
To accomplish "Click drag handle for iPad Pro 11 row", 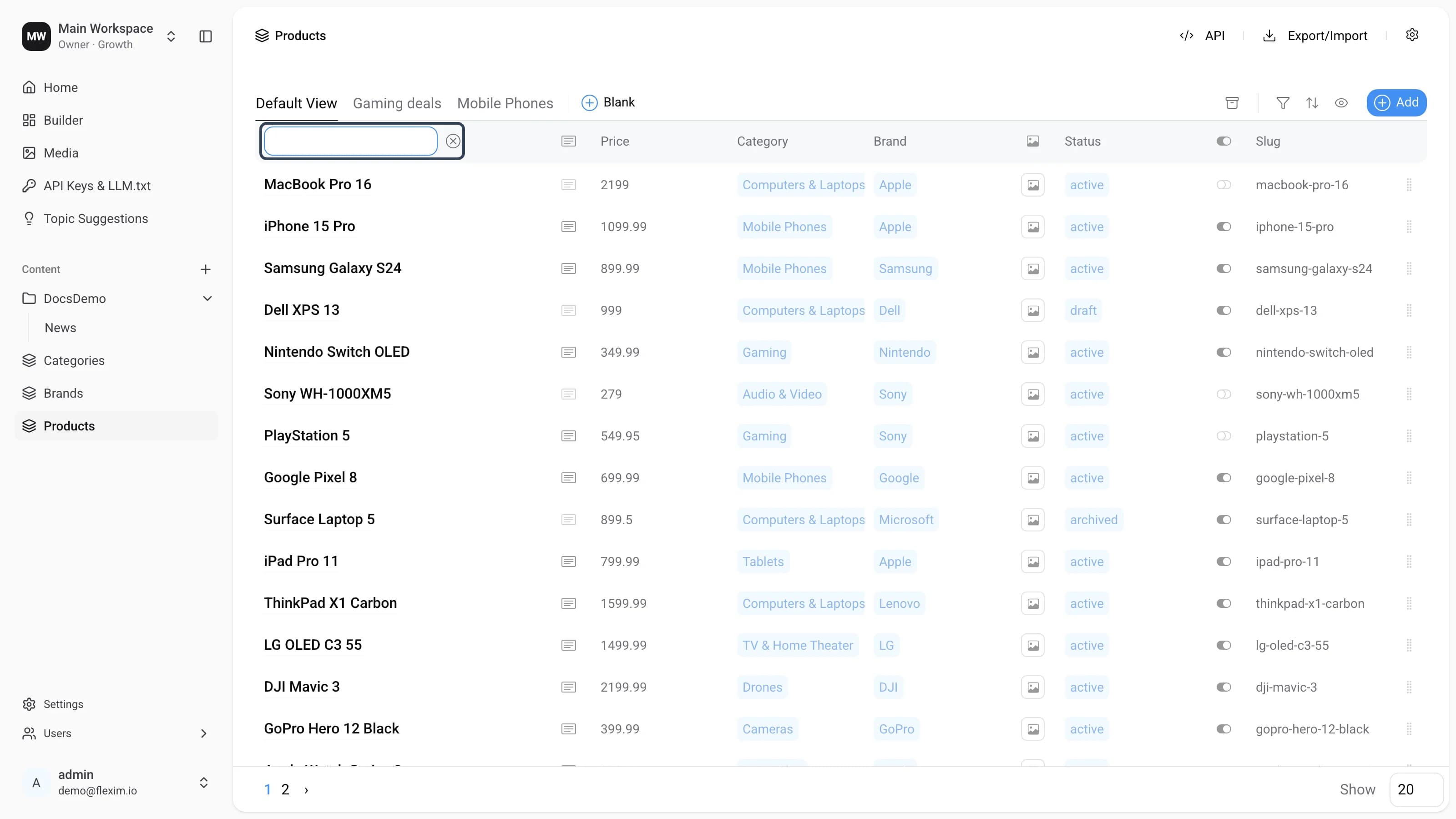I will [x=1409, y=561].
